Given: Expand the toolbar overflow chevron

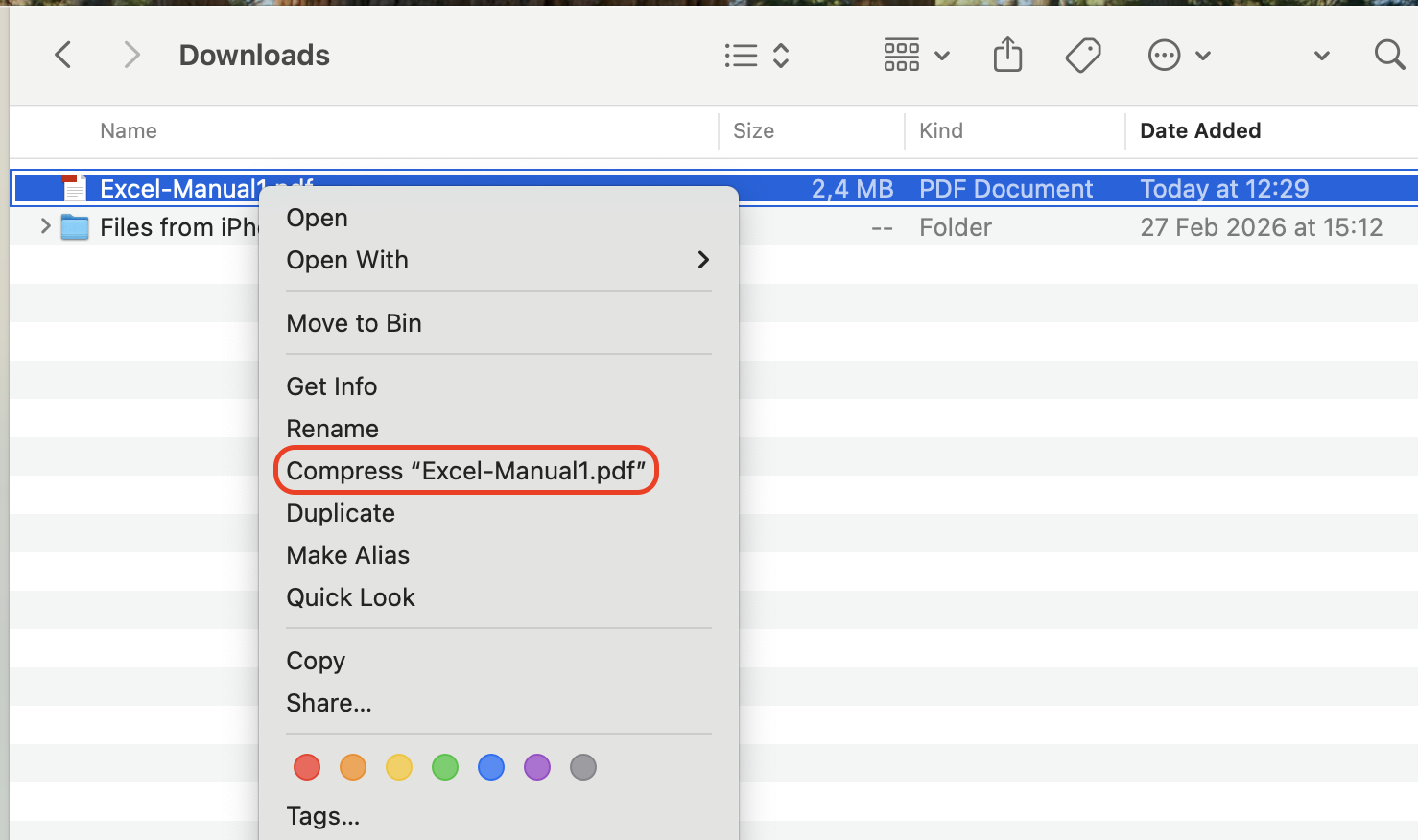Looking at the screenshot, I should pos(1321,56).
